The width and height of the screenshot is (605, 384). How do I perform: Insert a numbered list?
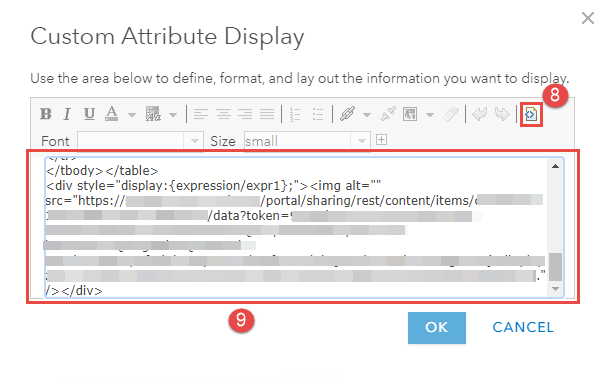(x=295, y=114)
